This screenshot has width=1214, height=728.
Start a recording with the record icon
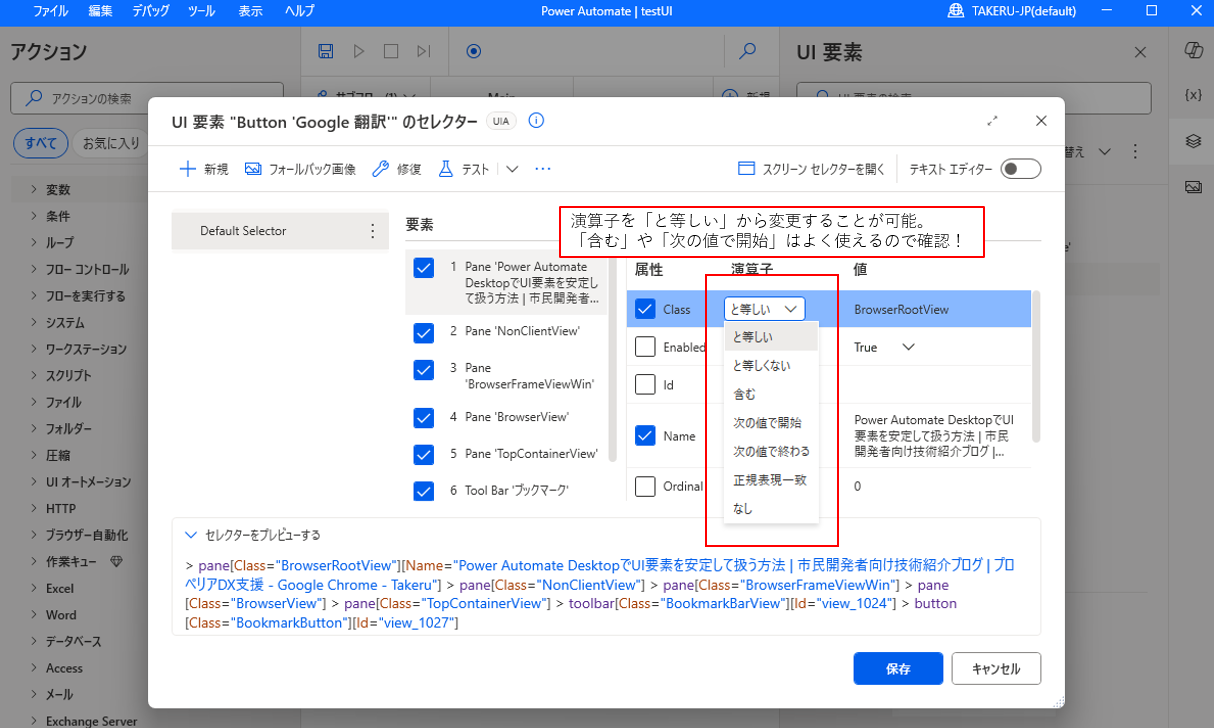(x=472, y=51)
